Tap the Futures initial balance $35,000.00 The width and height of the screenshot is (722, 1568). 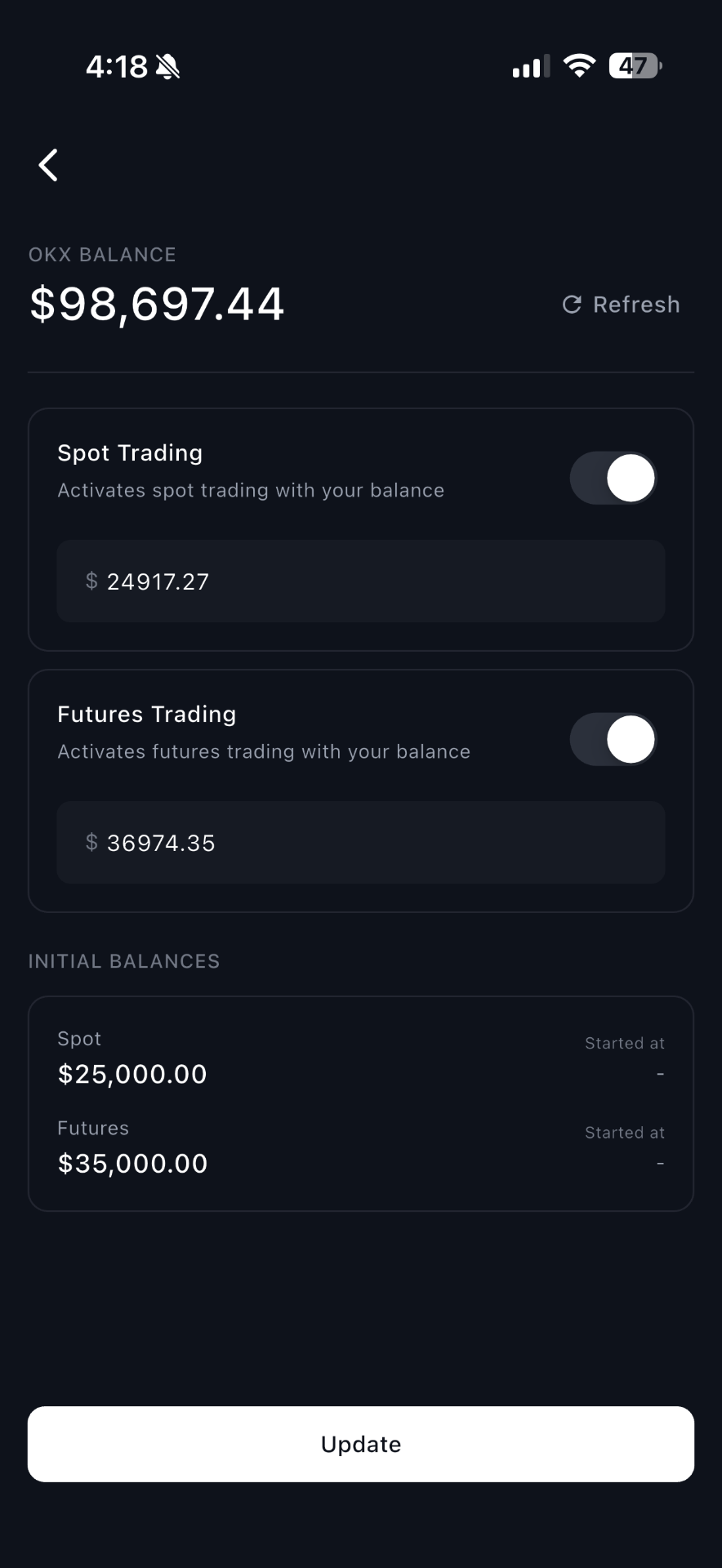pyautogui.click(x=132, y=1164)
